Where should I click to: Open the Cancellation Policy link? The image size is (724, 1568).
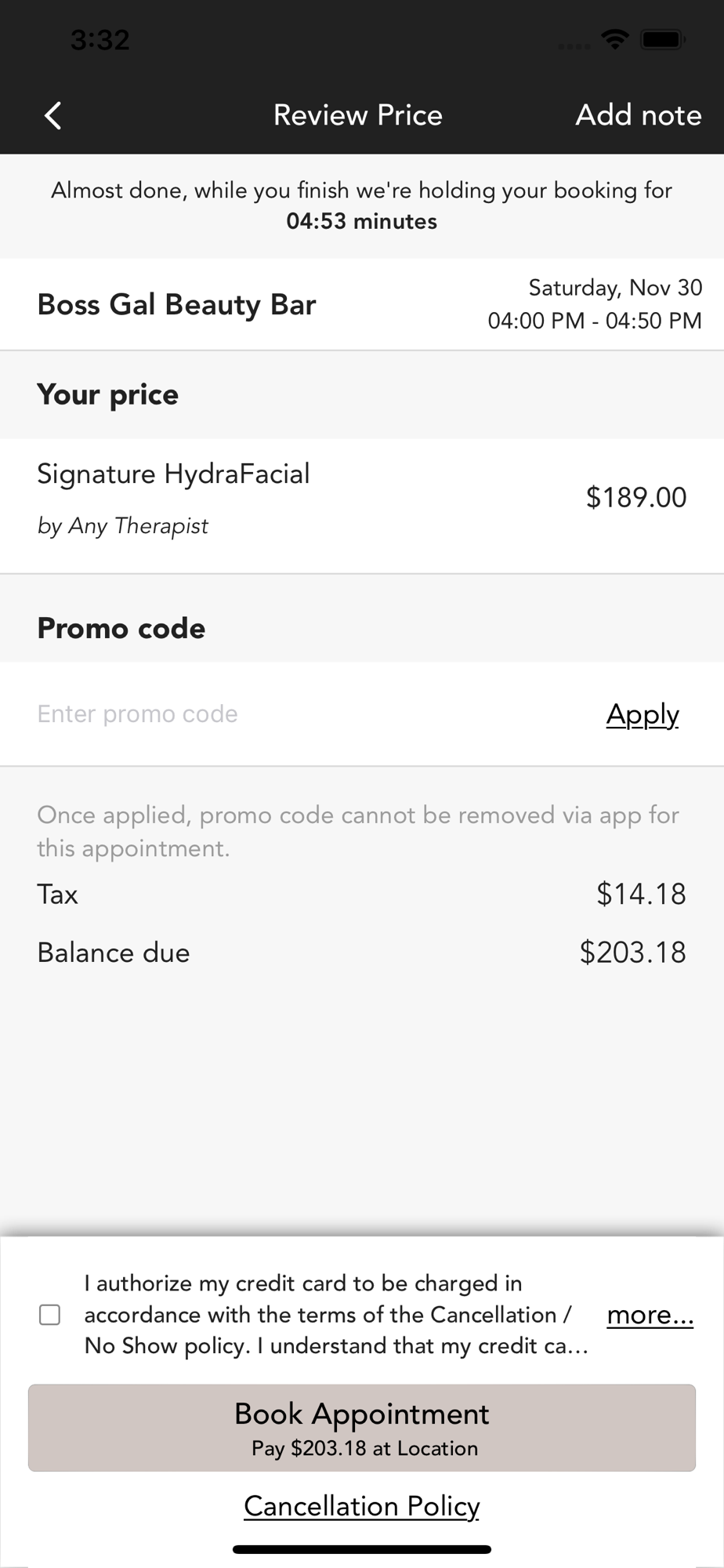(x=361, y=1506)
